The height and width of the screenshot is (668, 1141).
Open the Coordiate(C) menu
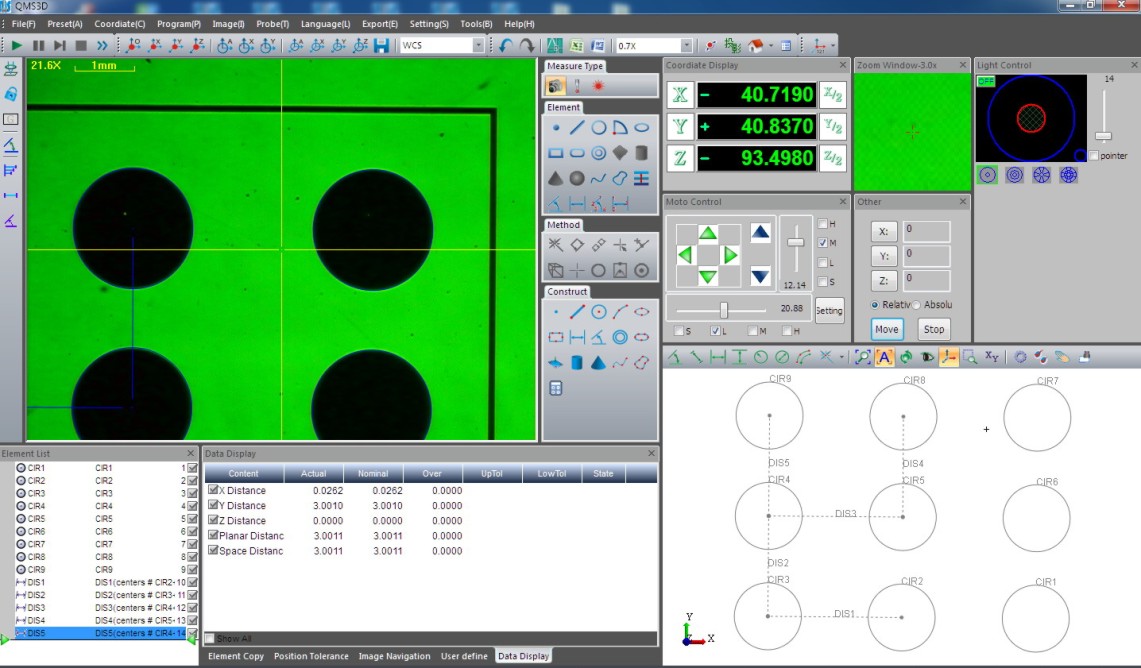[x=120, y=24]
